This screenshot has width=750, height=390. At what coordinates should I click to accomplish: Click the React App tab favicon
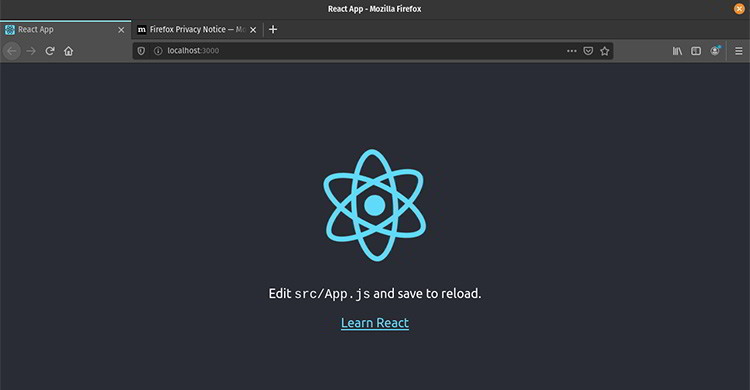pyautogui.click(x=10, y=30)
